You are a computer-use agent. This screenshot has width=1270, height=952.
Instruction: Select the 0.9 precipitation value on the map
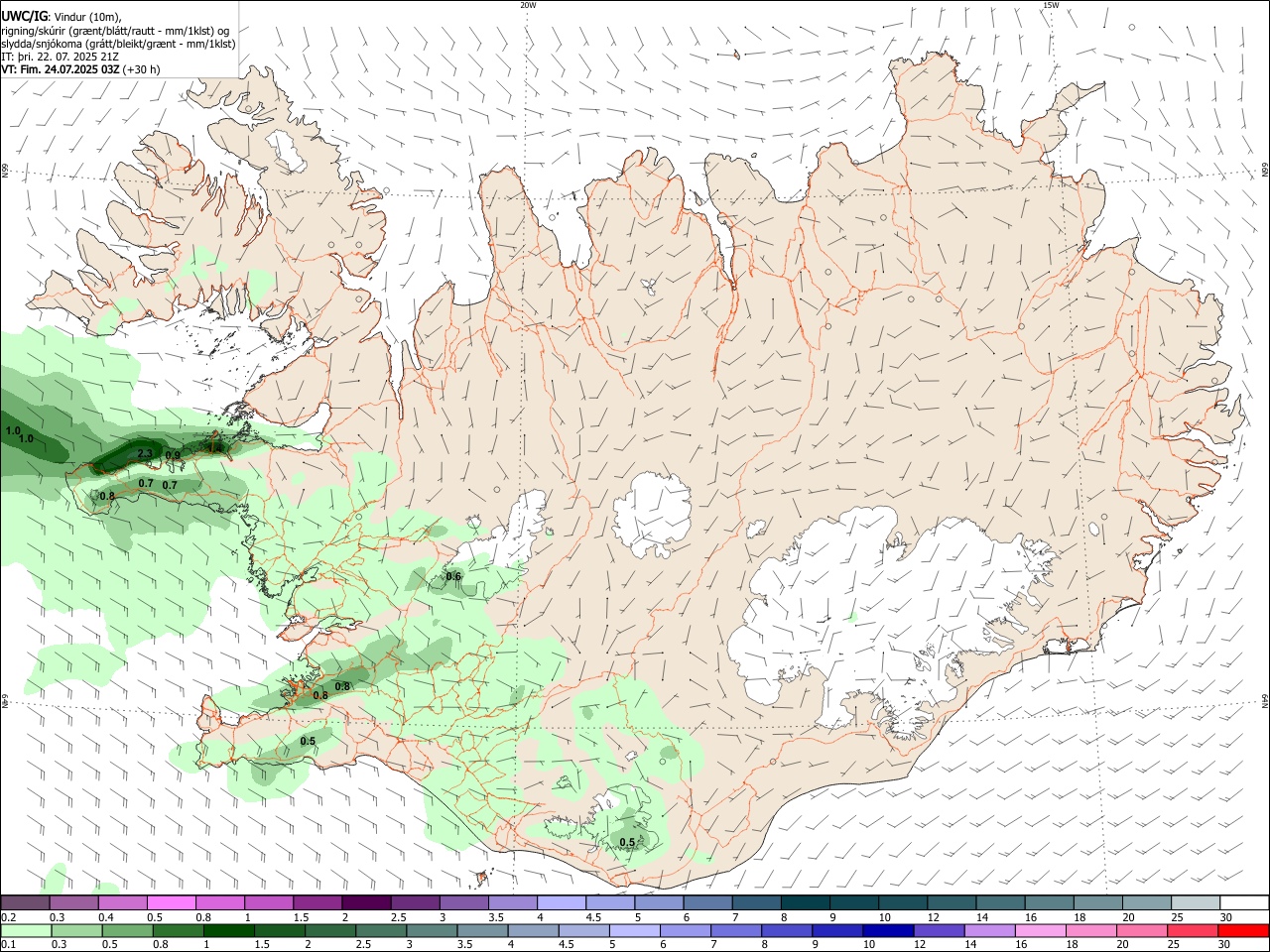pyautogui.click(x=173, y=455)
